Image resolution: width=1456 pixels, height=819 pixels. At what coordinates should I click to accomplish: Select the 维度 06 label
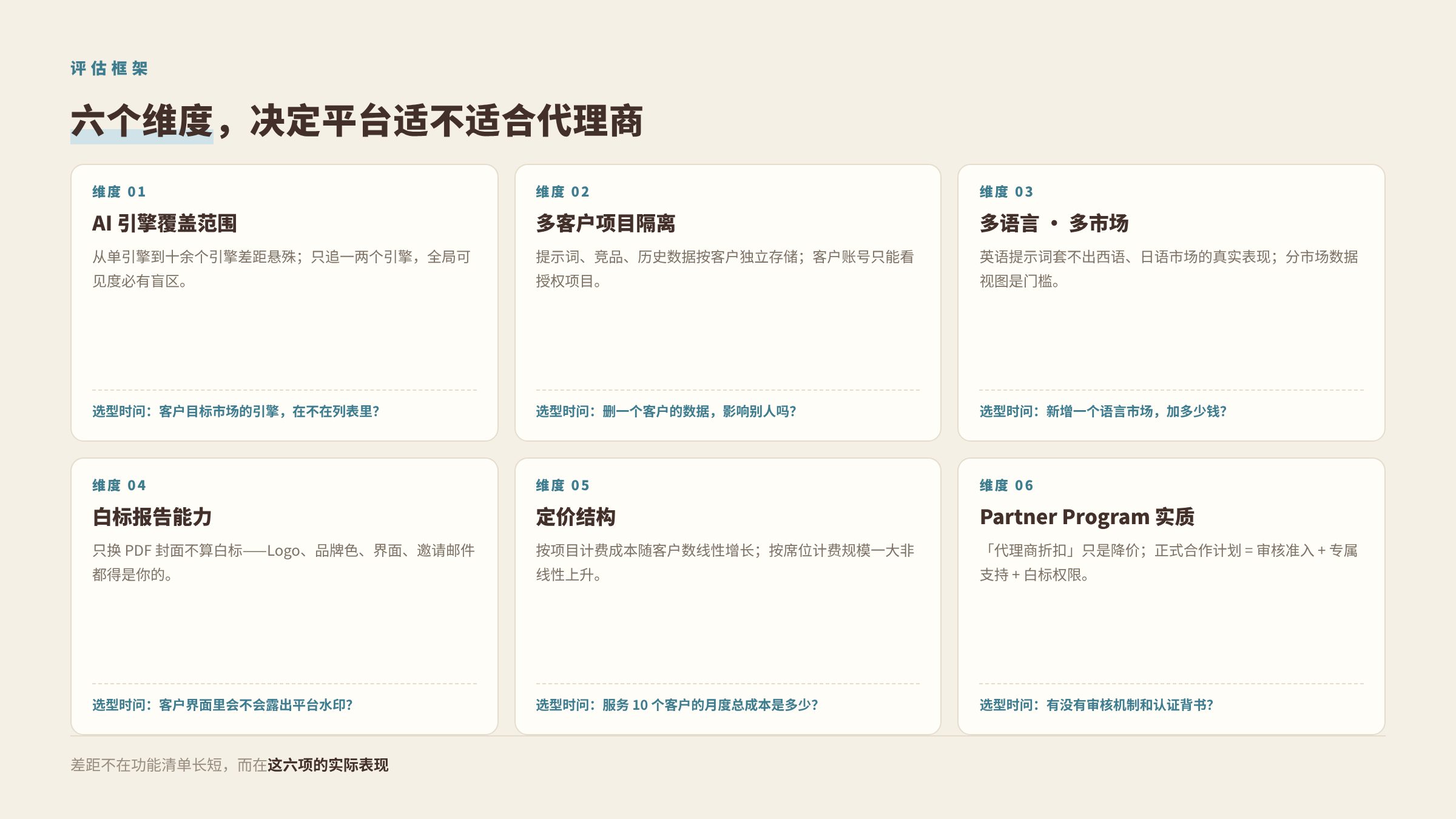[1006, 485]
